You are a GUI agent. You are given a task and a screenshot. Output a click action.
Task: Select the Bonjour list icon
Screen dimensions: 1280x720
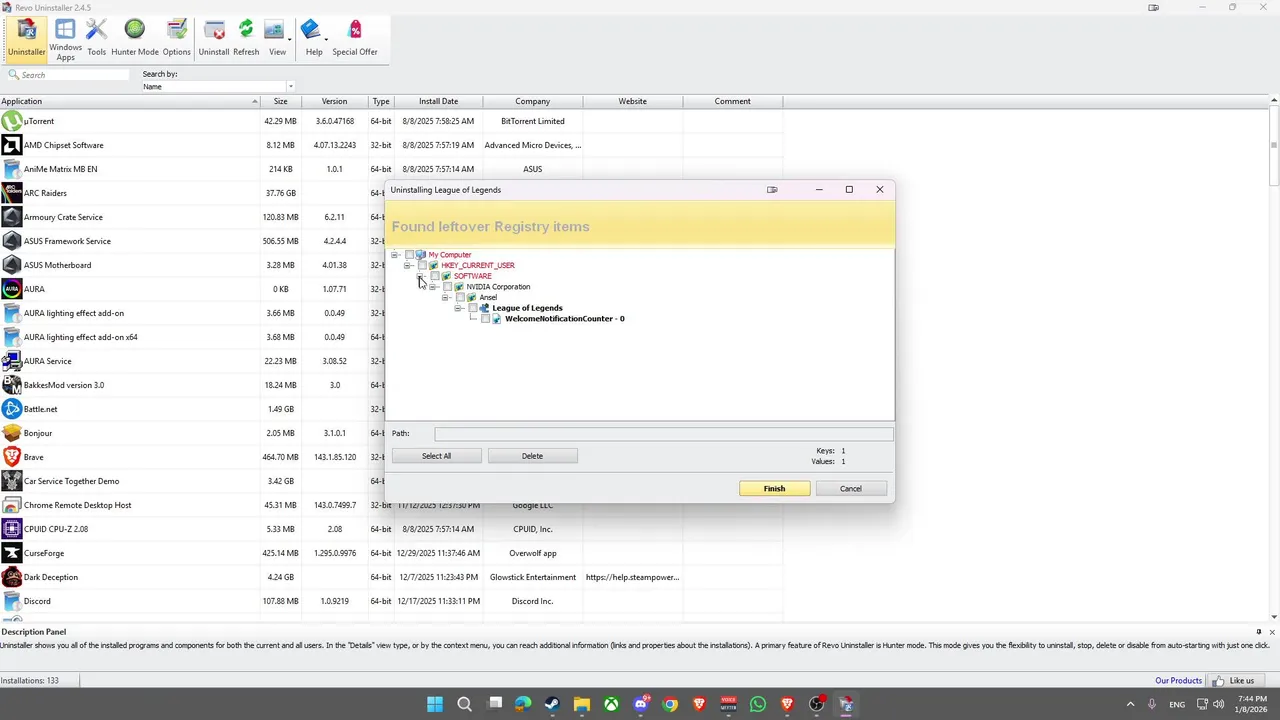(11, 433)
